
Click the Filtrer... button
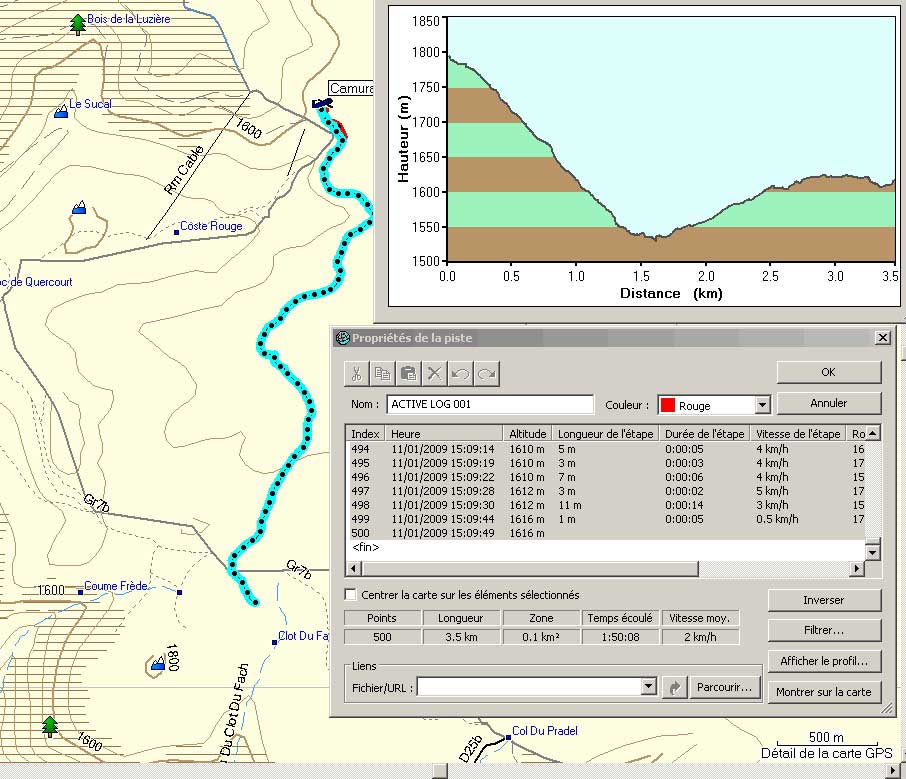(824, 630)
